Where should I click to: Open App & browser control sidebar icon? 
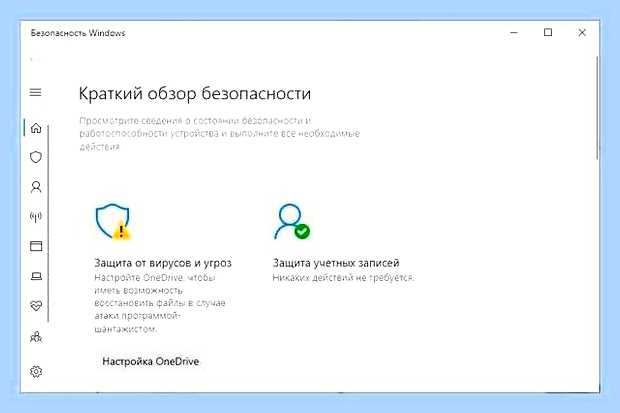coord(36,246)
